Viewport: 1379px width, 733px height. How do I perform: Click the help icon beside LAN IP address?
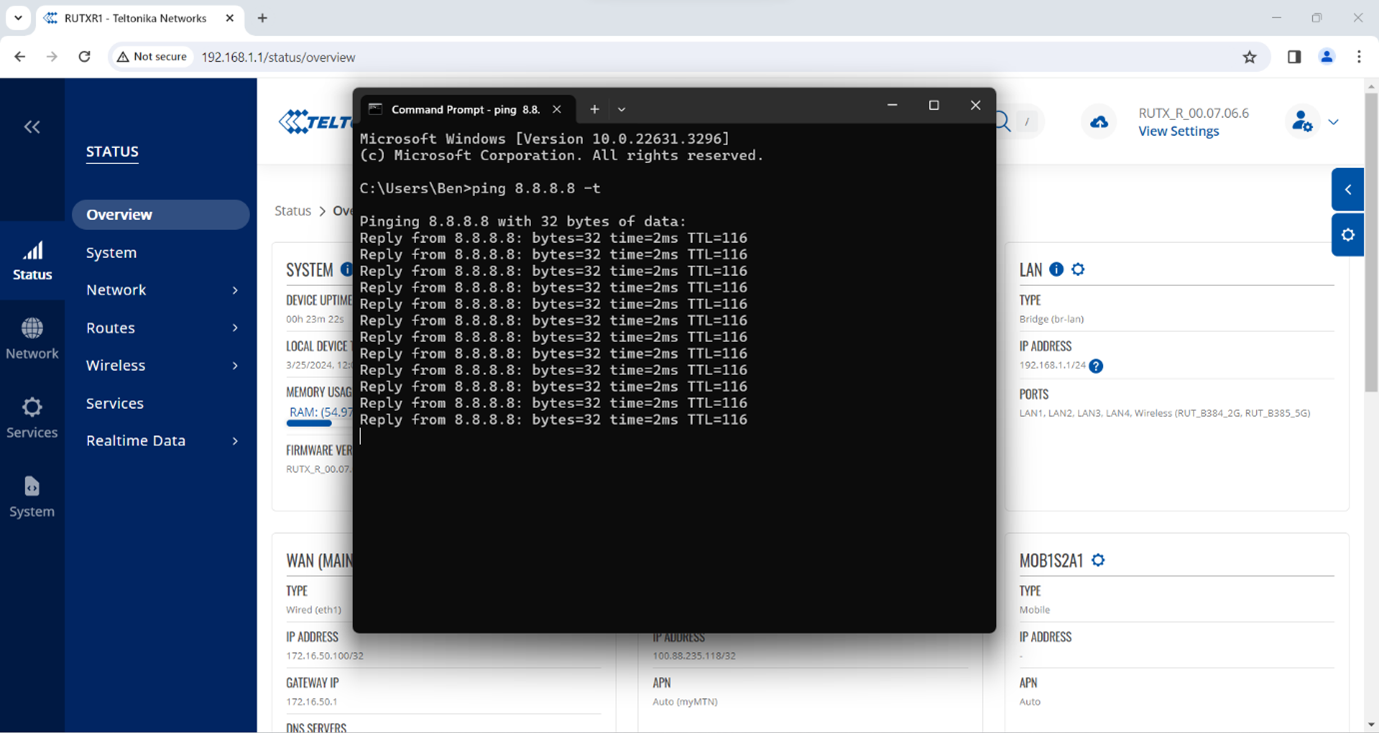click(1096, 366)
